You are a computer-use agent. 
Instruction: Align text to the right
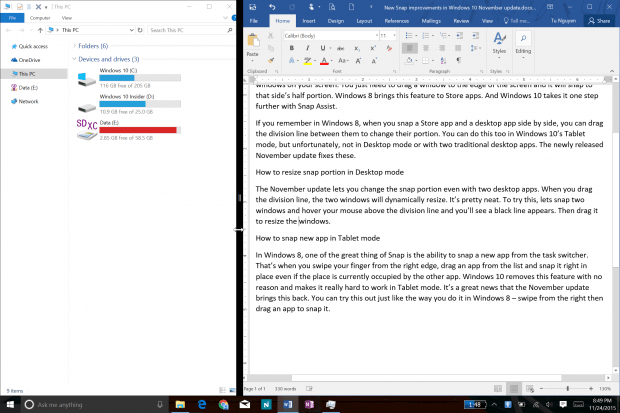pos(442,48)
